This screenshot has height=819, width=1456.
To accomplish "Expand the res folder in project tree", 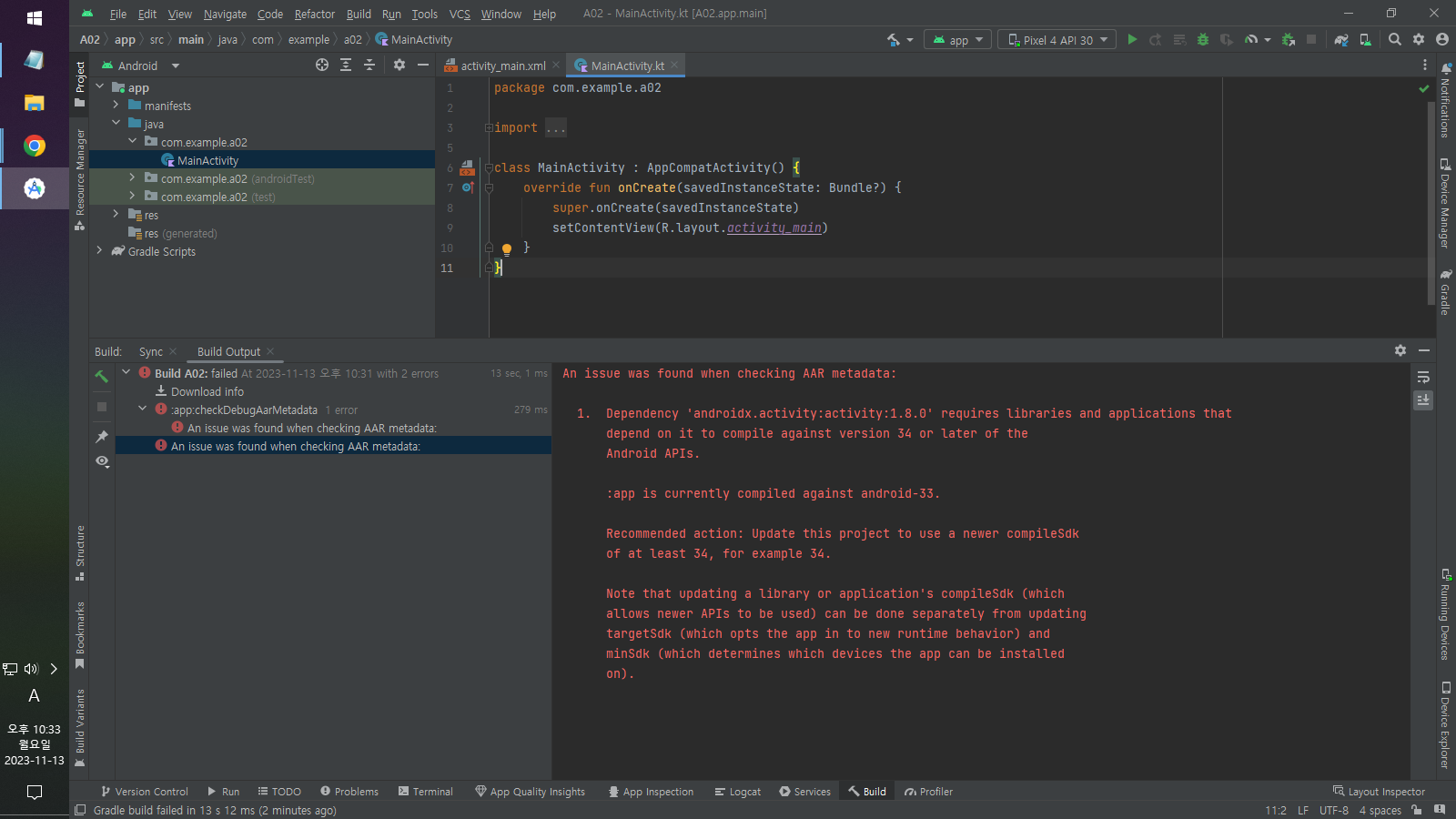I will pyautogui.click(x=116, y=215).
